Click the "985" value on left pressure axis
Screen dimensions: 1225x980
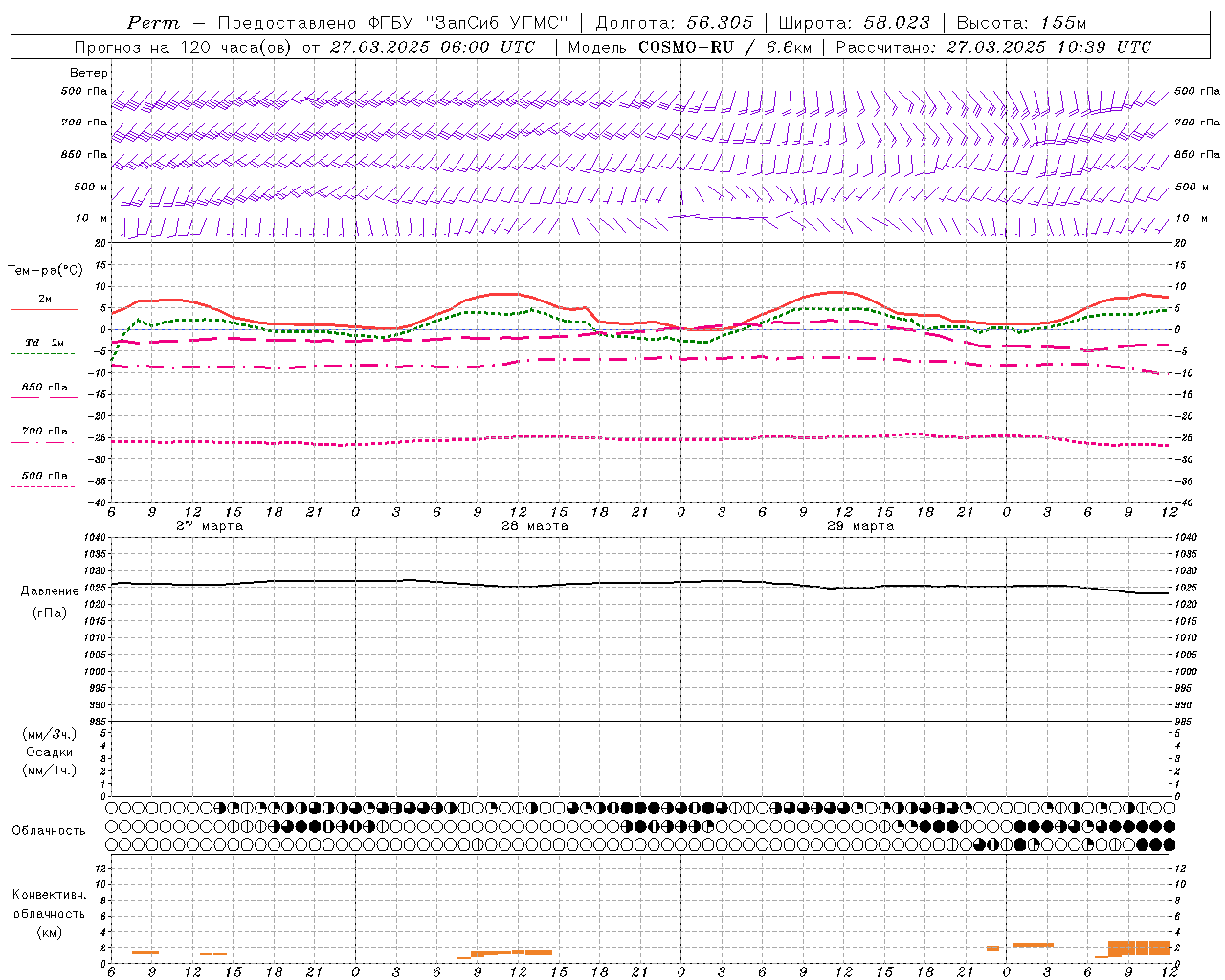(x=96, y=722)
